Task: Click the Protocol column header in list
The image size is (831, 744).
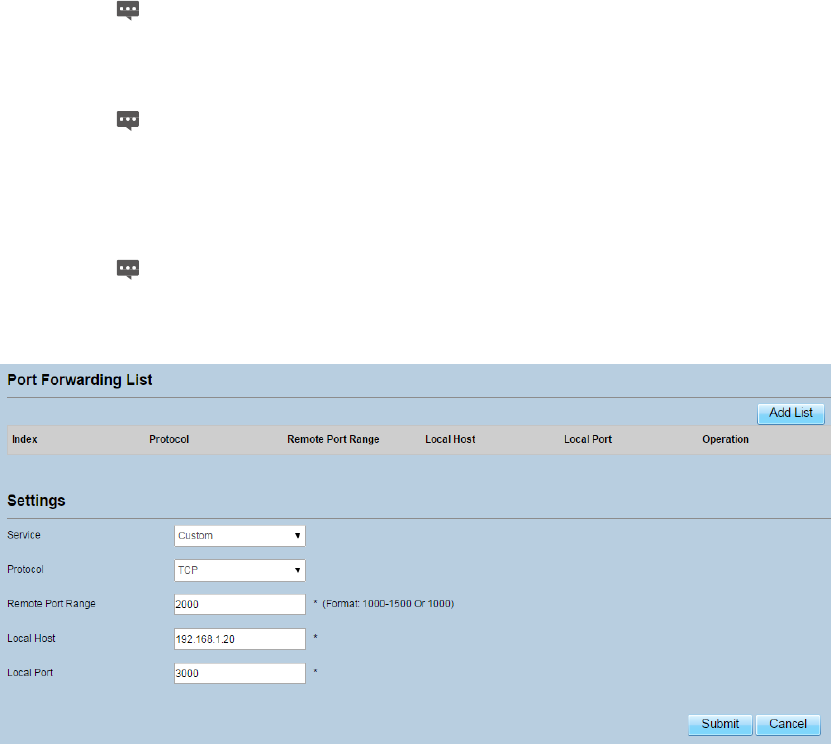Action: (169, 439)
